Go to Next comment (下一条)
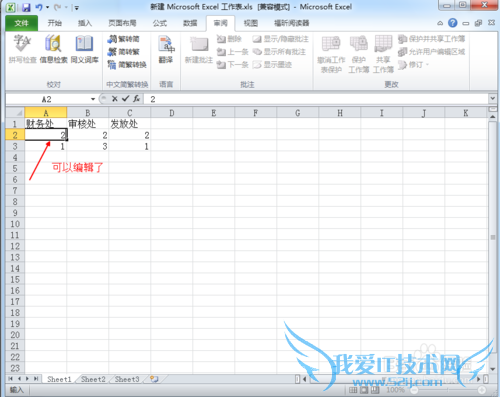The width and height of the screenshot is (500, 397). [x=232, y=64]
